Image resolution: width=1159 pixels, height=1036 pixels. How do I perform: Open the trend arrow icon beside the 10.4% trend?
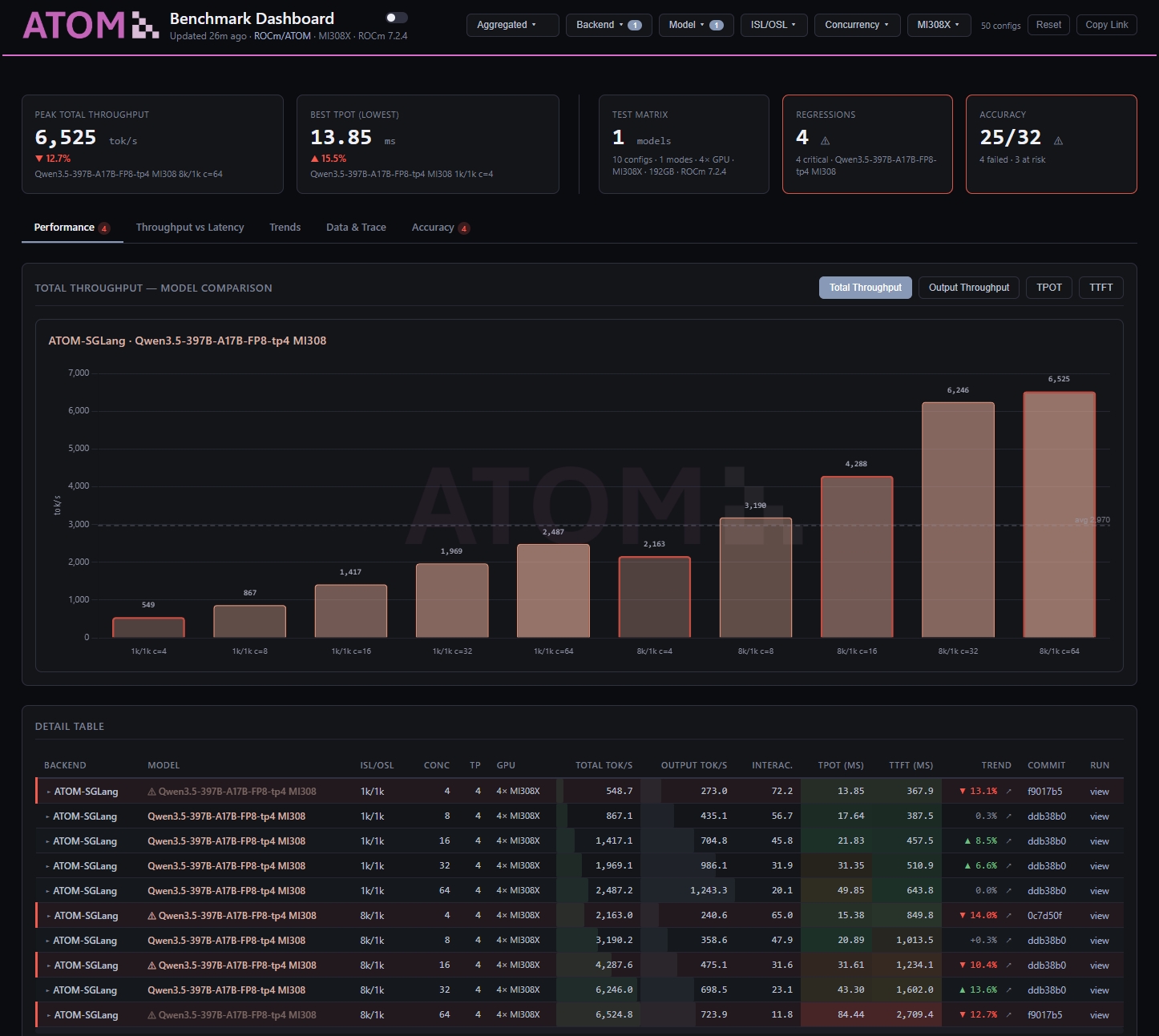(1008, 965)
